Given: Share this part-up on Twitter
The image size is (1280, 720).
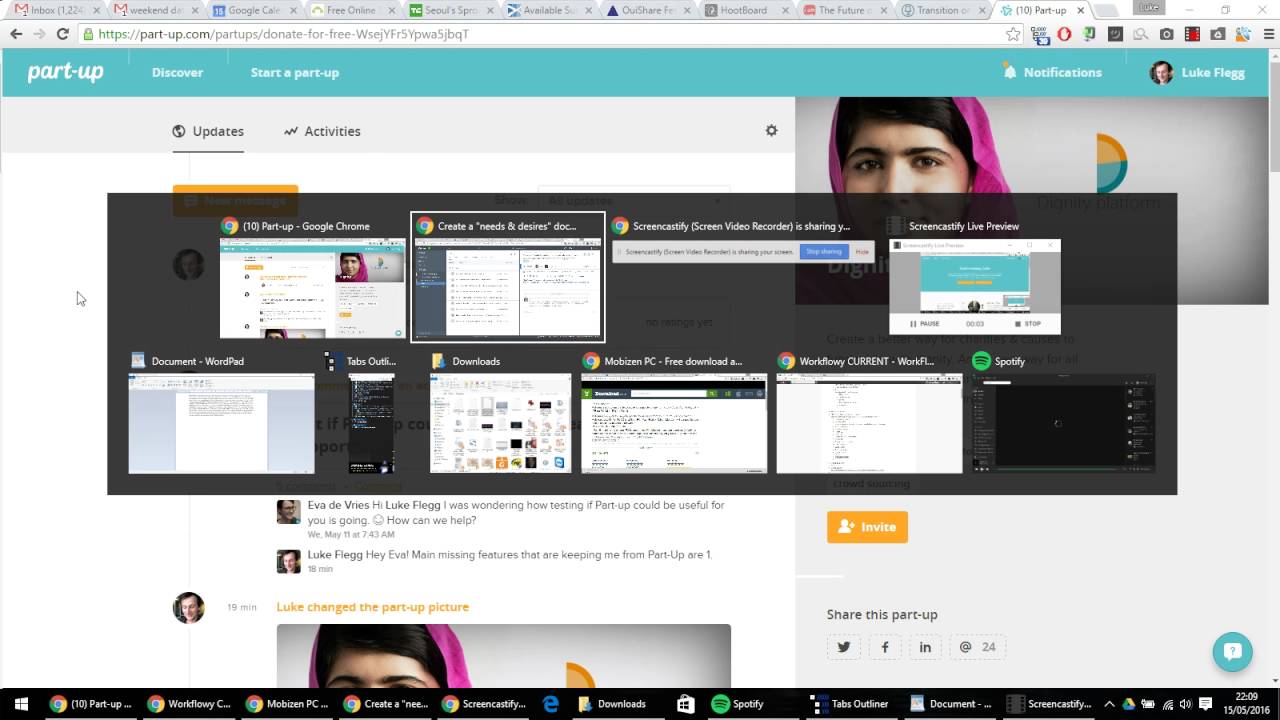Looking at the screenshot, I should tap(844, 647).
